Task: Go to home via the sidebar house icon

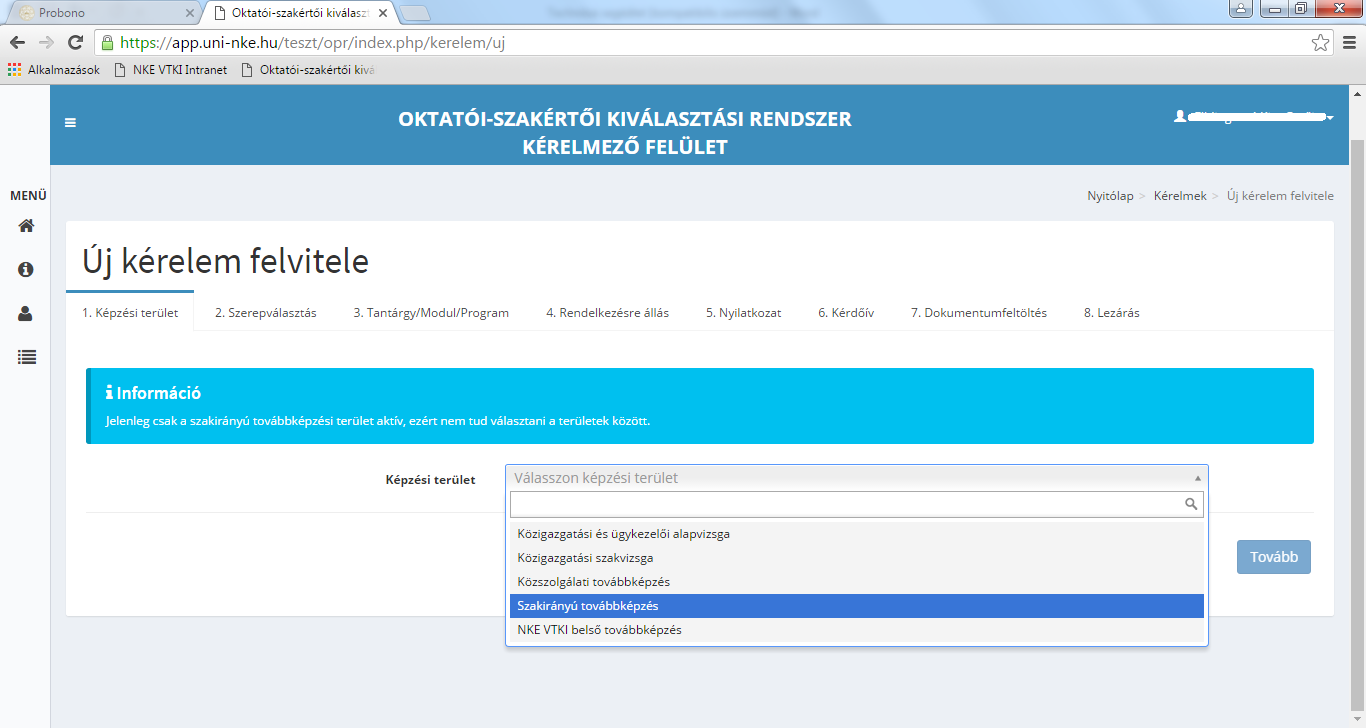Action: [x=26, y=226]
